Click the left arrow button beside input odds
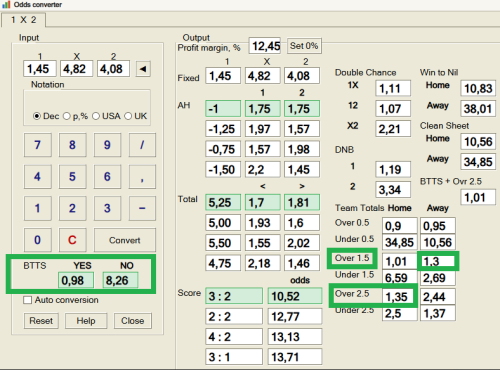The height and width of the screenshot is (370, 500). pos(143,69)
